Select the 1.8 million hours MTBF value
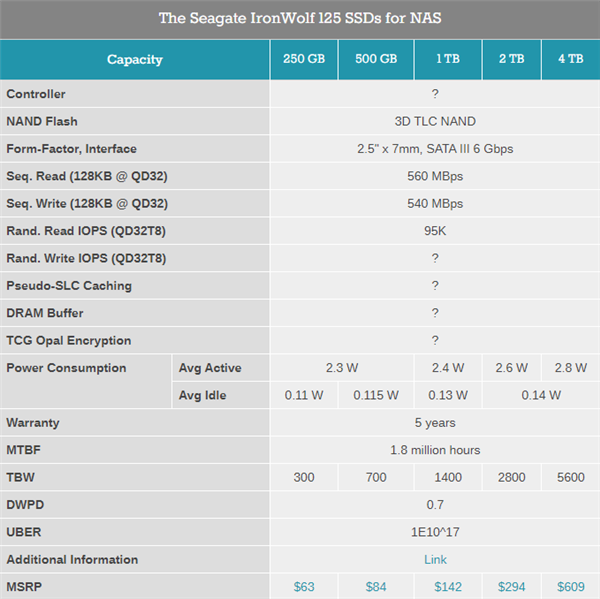600x599 pixels. click(x=435, y=450)
